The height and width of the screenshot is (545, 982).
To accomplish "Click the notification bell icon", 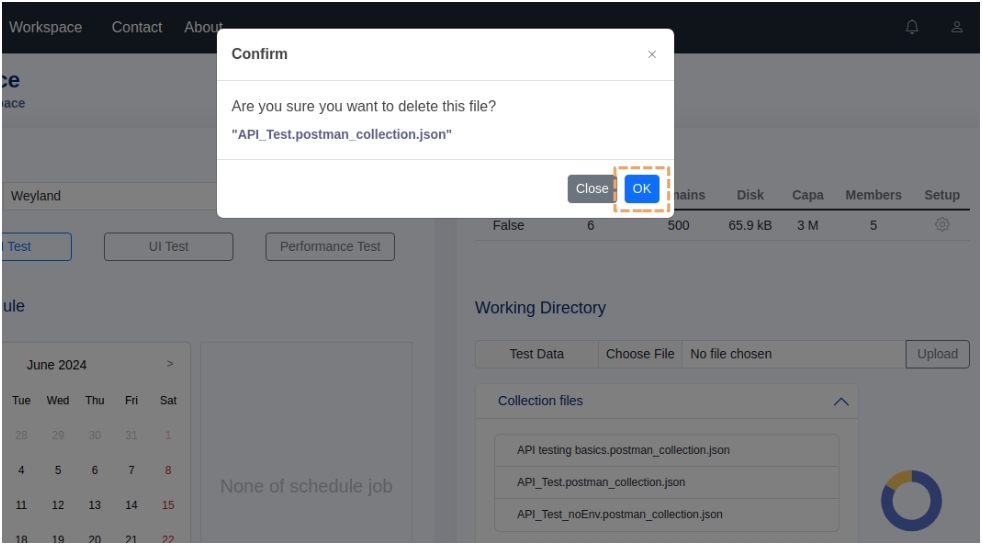I will point(912,27).
